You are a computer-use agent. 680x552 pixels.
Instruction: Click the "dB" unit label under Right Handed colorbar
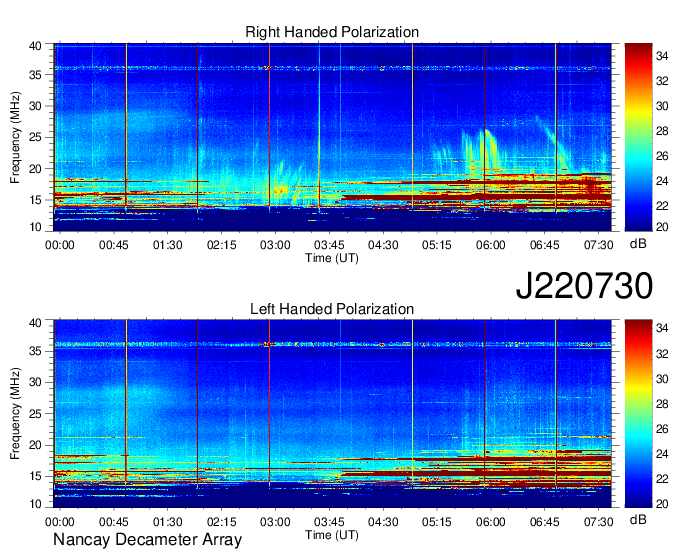click(638, 244)
